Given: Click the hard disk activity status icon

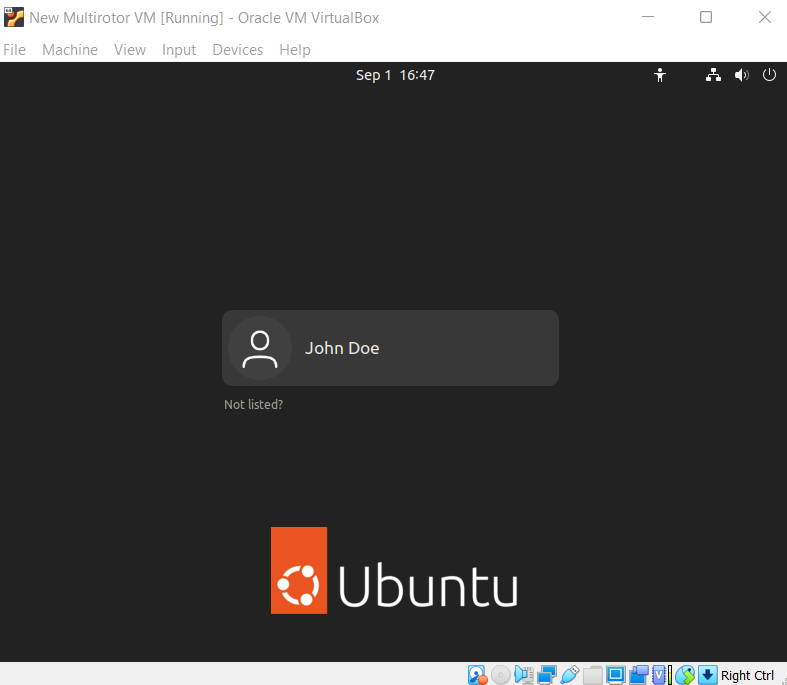Looking at the screenshot, I should tap(477, 675).
